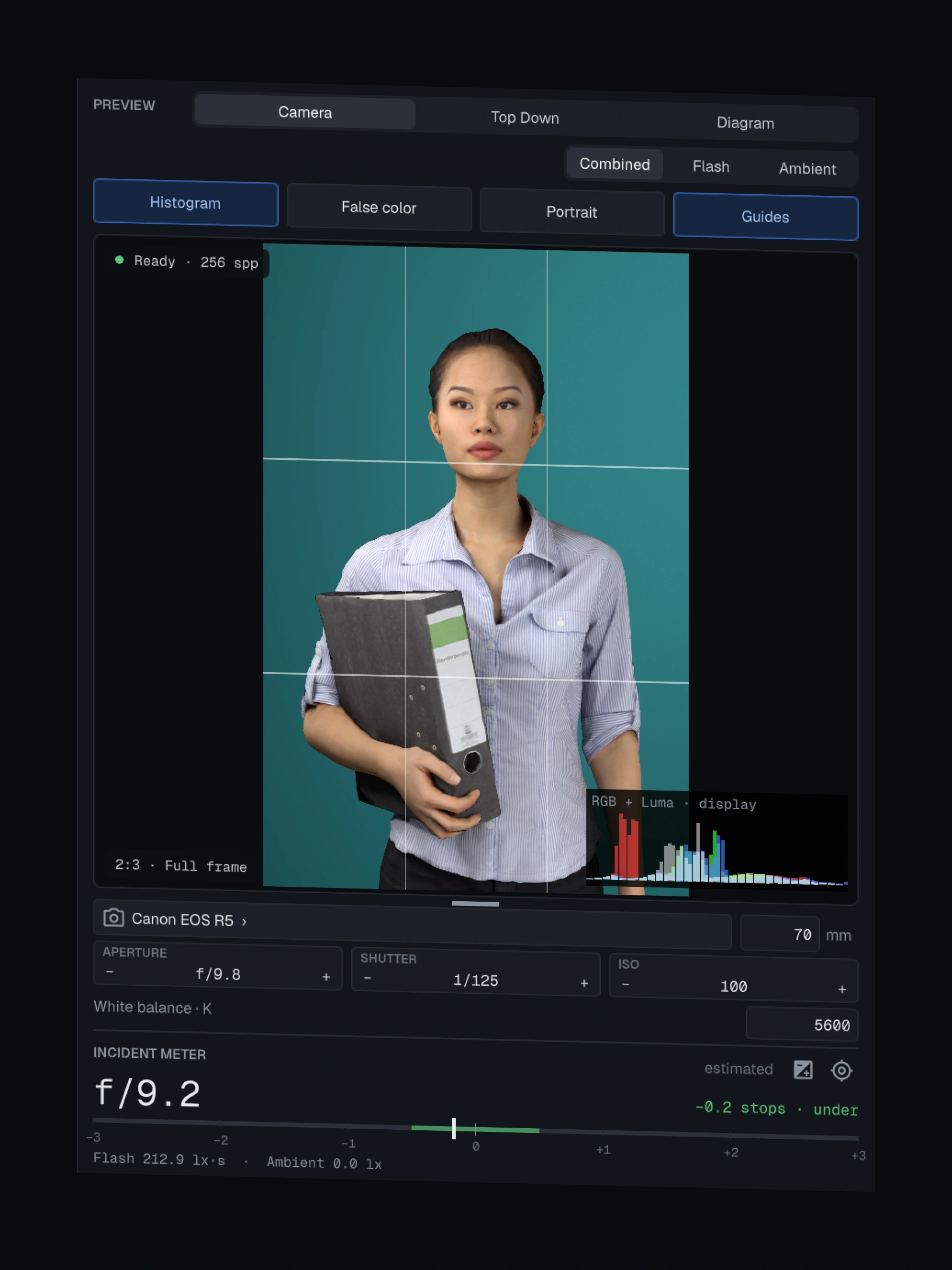Click the "Flash 212.9 lx·s" reading
952x1270 pixels.
tap(159, 1159)
